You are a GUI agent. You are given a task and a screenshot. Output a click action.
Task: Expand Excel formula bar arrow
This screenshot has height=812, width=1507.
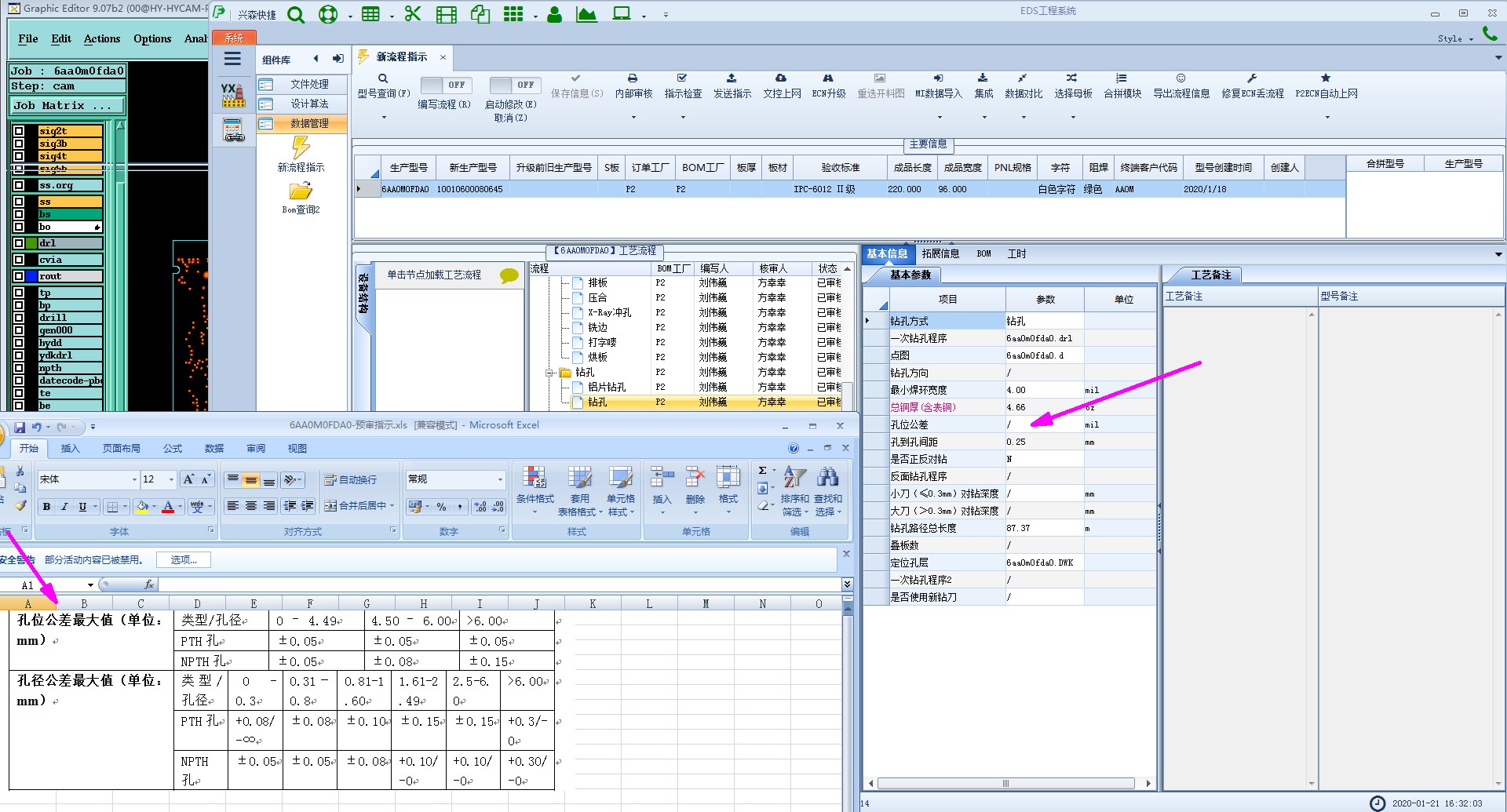point(847,584)
